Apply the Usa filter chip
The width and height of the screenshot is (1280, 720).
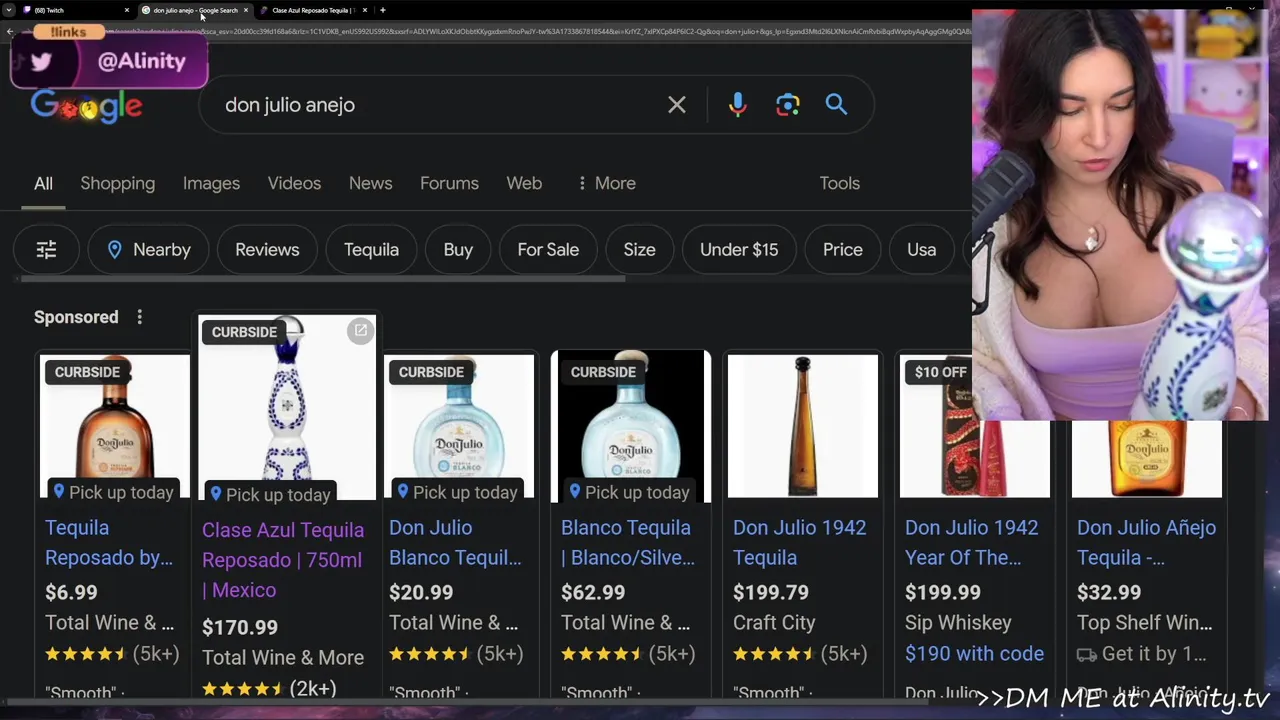click(921, 250)
